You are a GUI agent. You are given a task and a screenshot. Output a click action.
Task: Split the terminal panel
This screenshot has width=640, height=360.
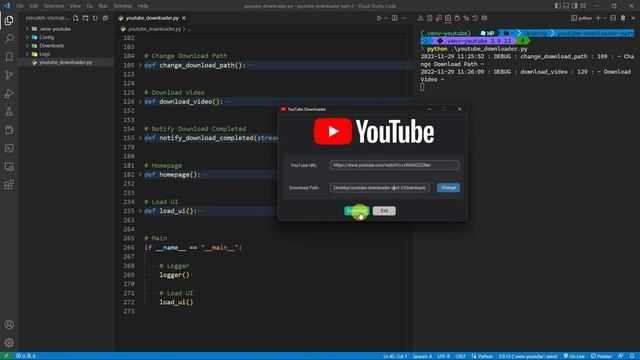(x=613, y=18)
